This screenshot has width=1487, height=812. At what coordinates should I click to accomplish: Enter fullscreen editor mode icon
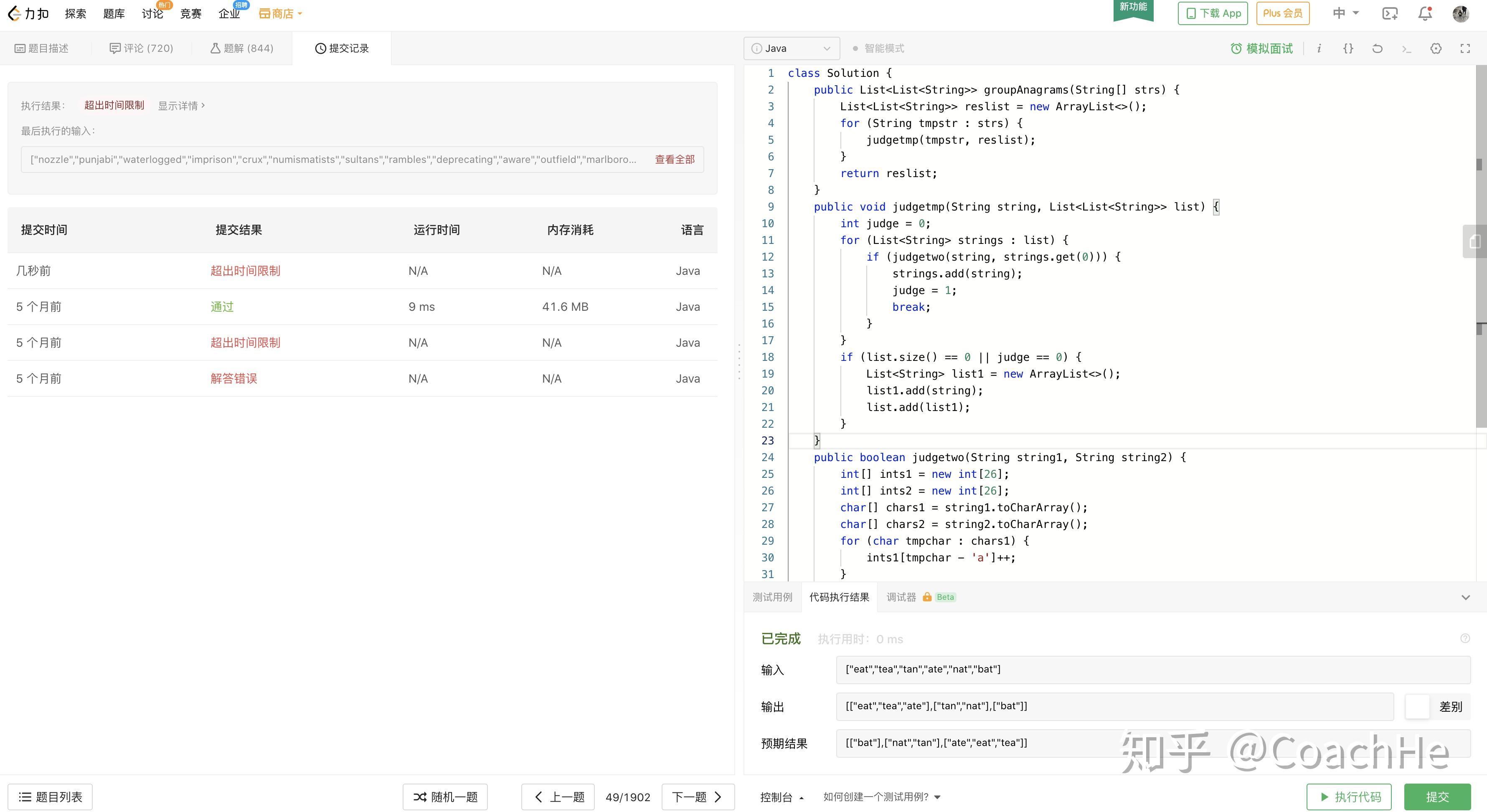click(1465, 48)
